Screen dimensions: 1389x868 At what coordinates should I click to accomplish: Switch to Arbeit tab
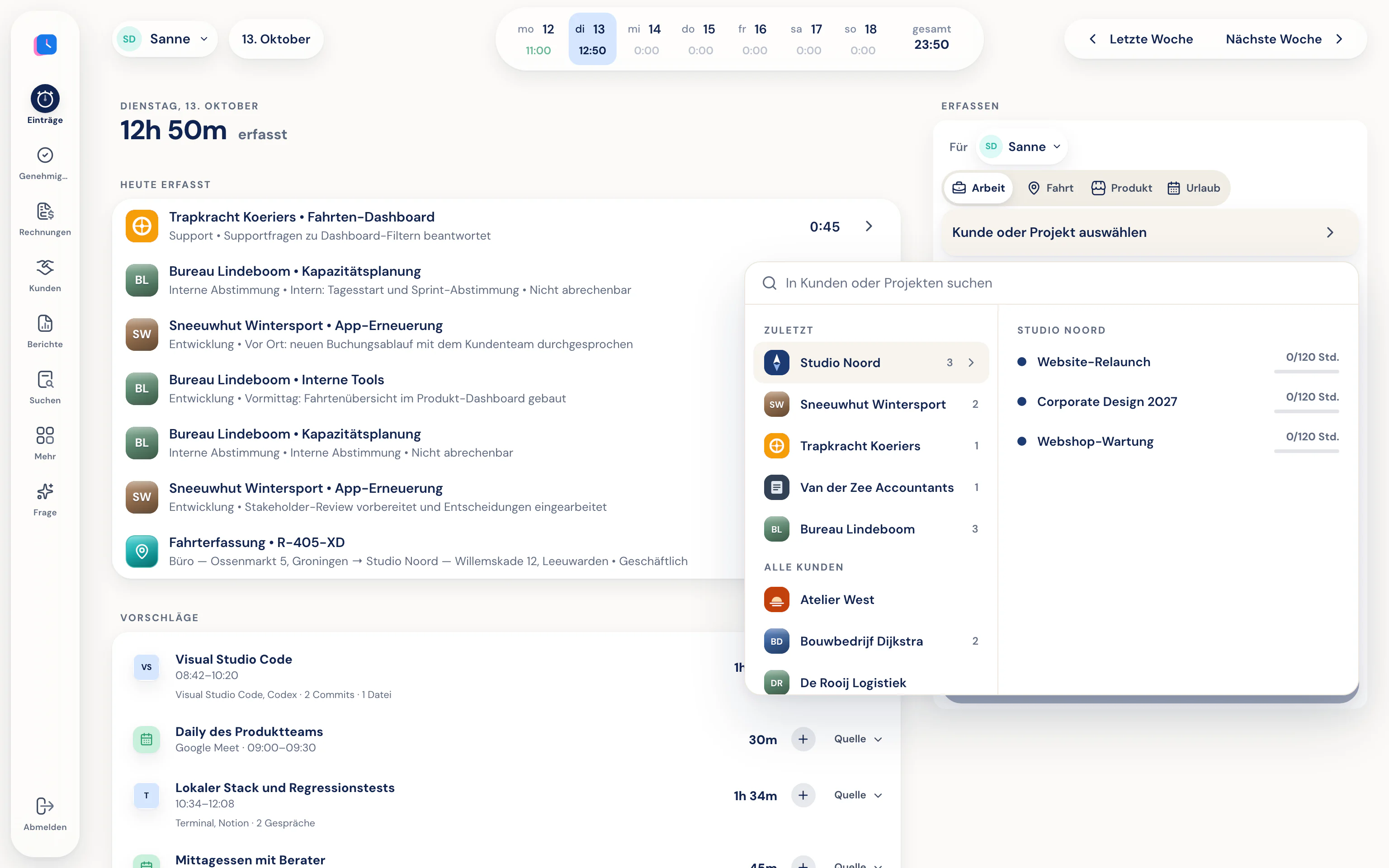pyautogui.click(x=978, y=189)
